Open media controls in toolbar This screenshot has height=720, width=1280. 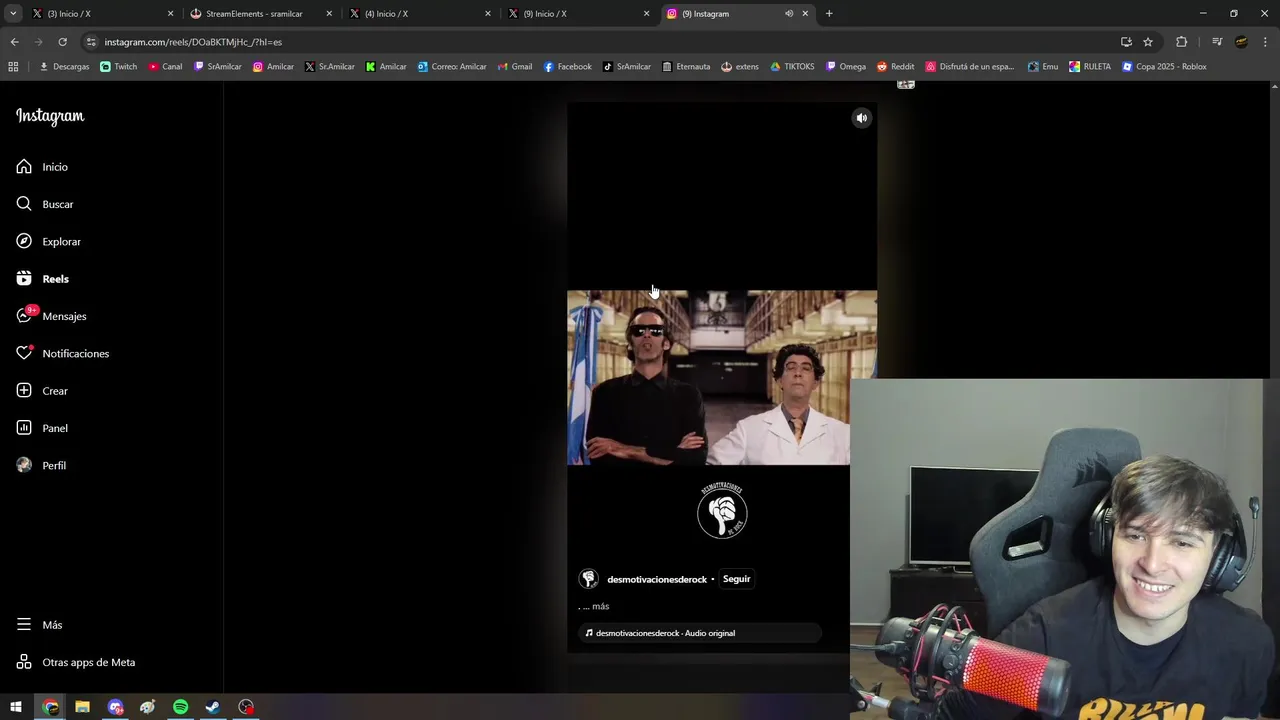[1217, 42]
